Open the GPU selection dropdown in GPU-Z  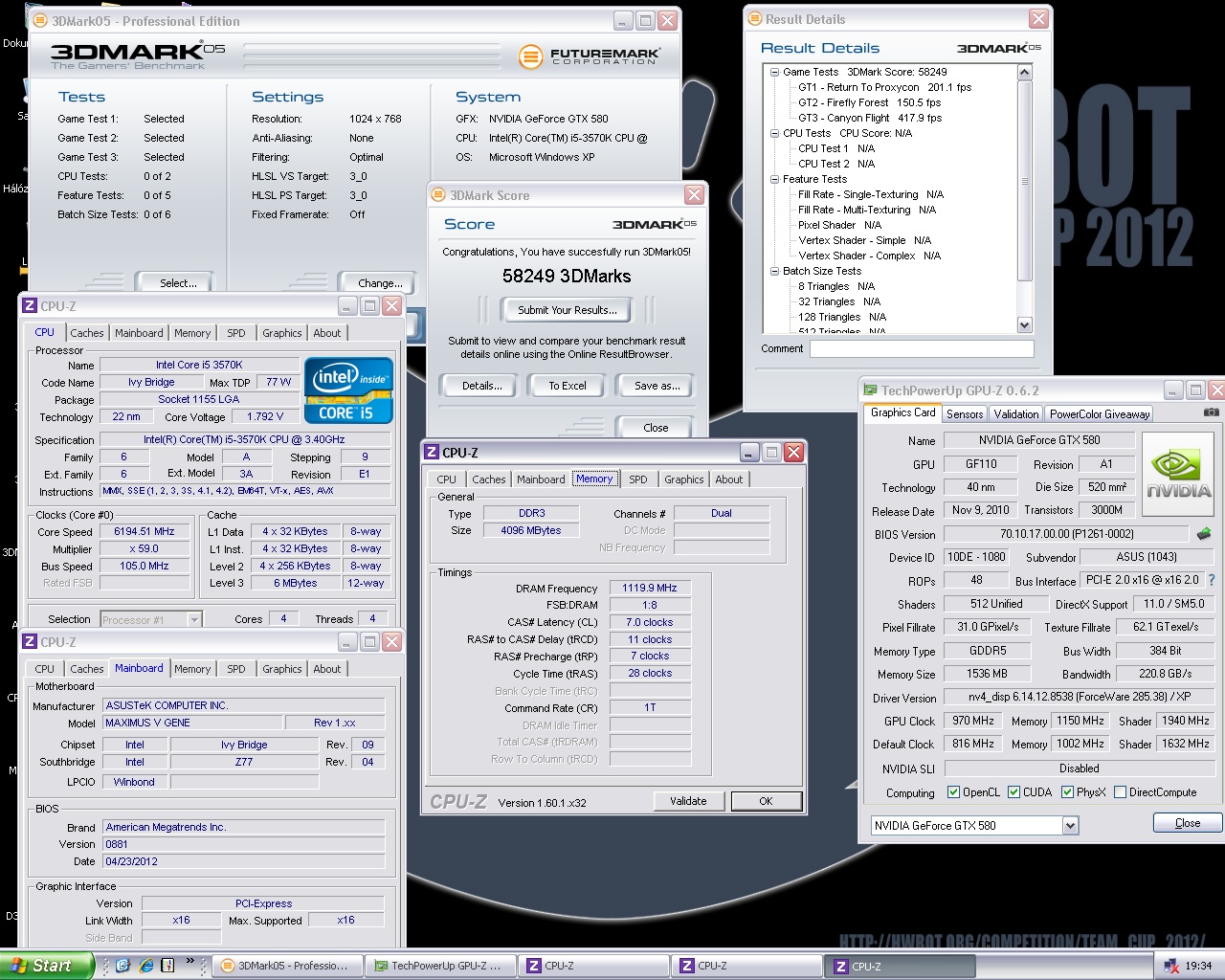coord(1070,825)
